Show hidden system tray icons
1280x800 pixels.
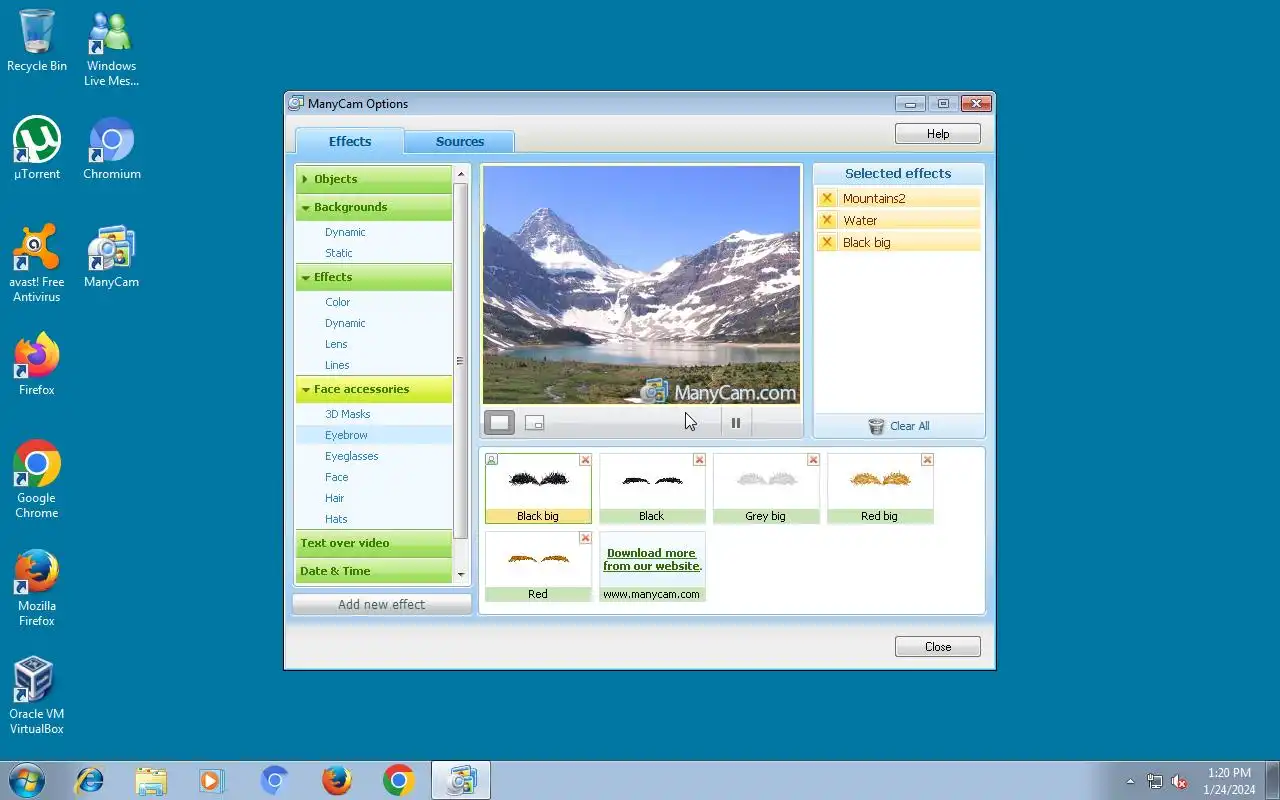click(x=1131, y=781)
